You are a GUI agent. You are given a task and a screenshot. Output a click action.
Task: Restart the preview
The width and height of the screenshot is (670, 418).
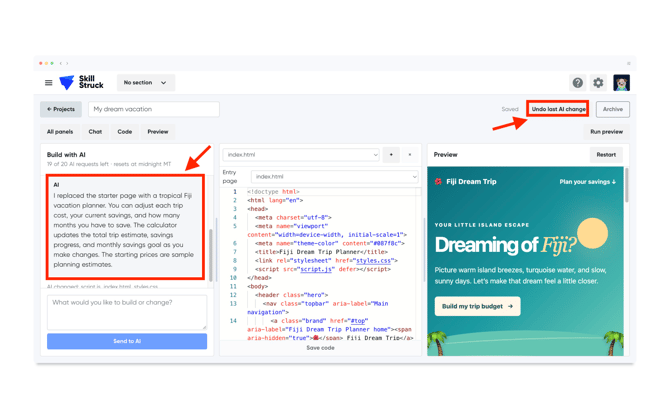click(x=606, y=155)
